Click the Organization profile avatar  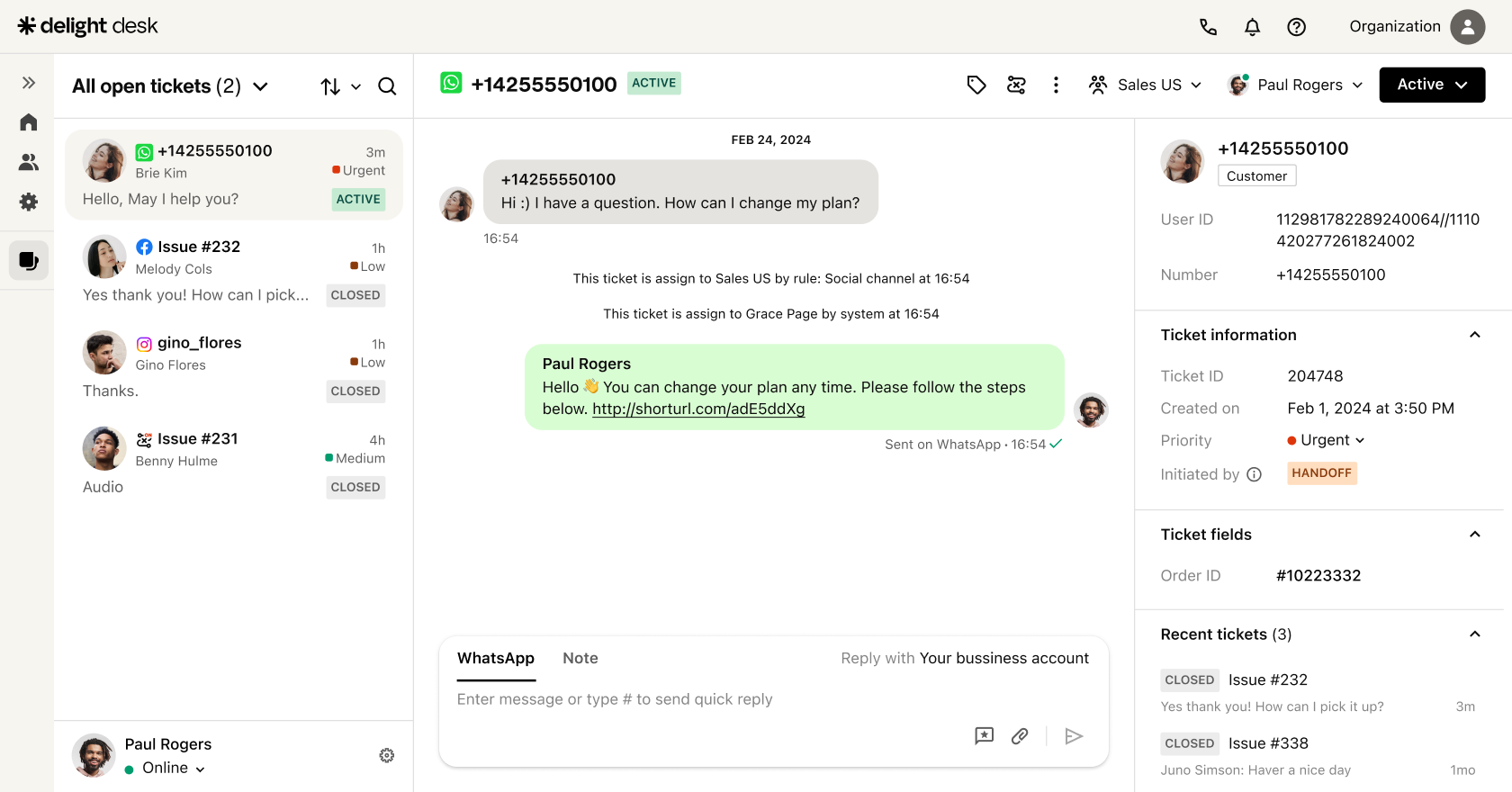[1467, 27]
